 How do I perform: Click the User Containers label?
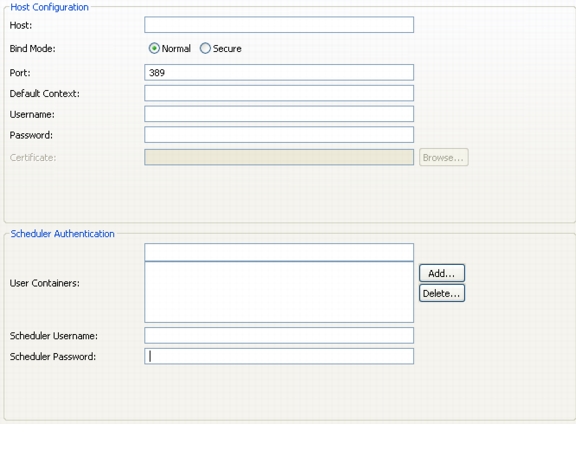click(44, 283)
